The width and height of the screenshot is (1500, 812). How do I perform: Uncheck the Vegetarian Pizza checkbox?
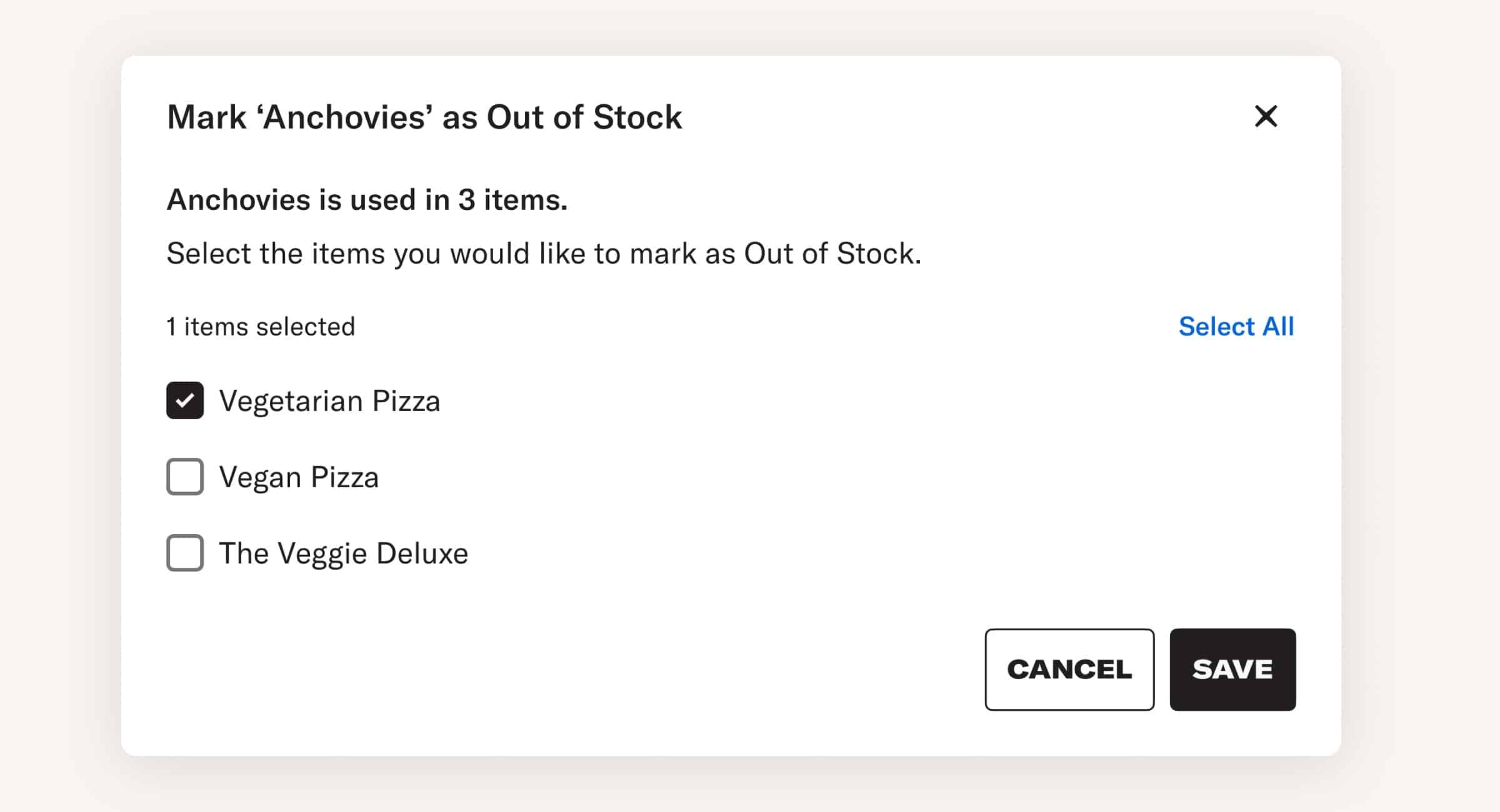[185, 400]
